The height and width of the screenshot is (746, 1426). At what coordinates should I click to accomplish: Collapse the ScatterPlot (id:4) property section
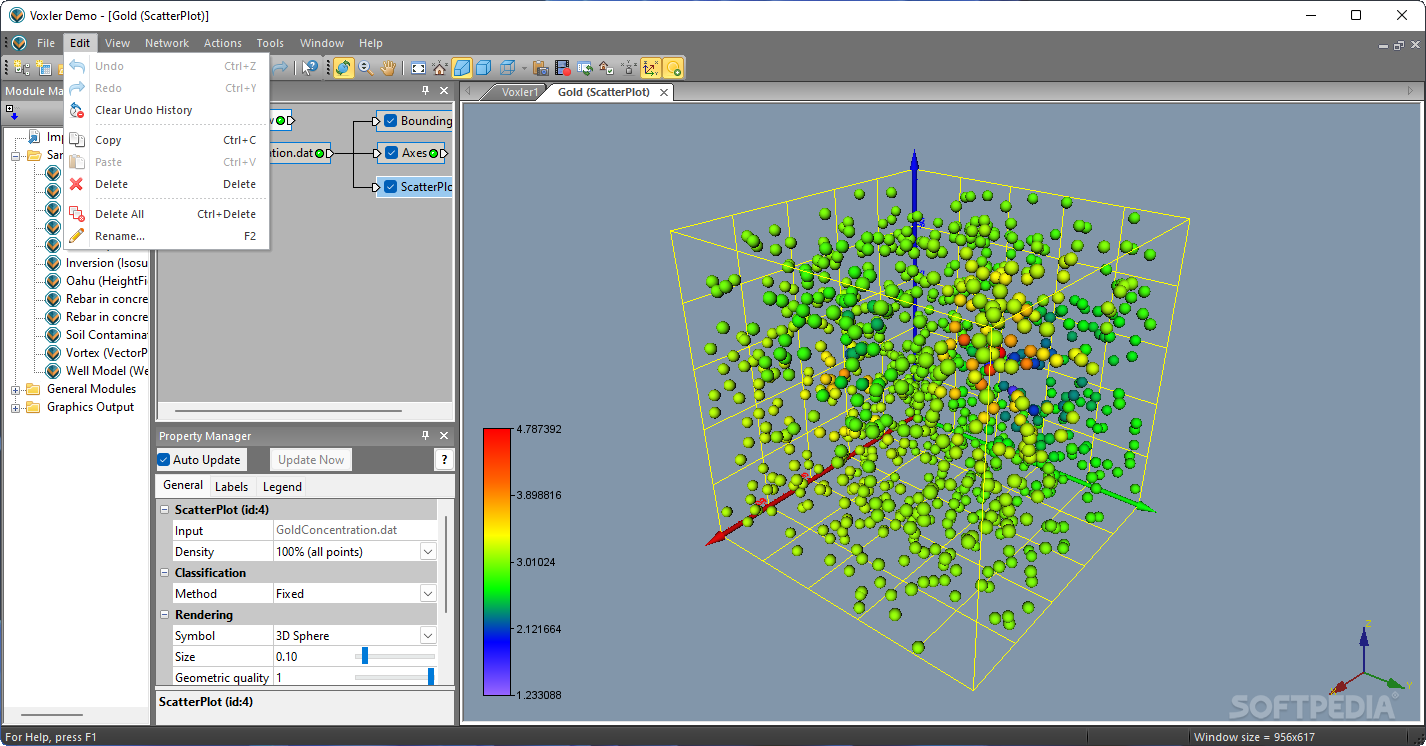[x=165, y=510]
